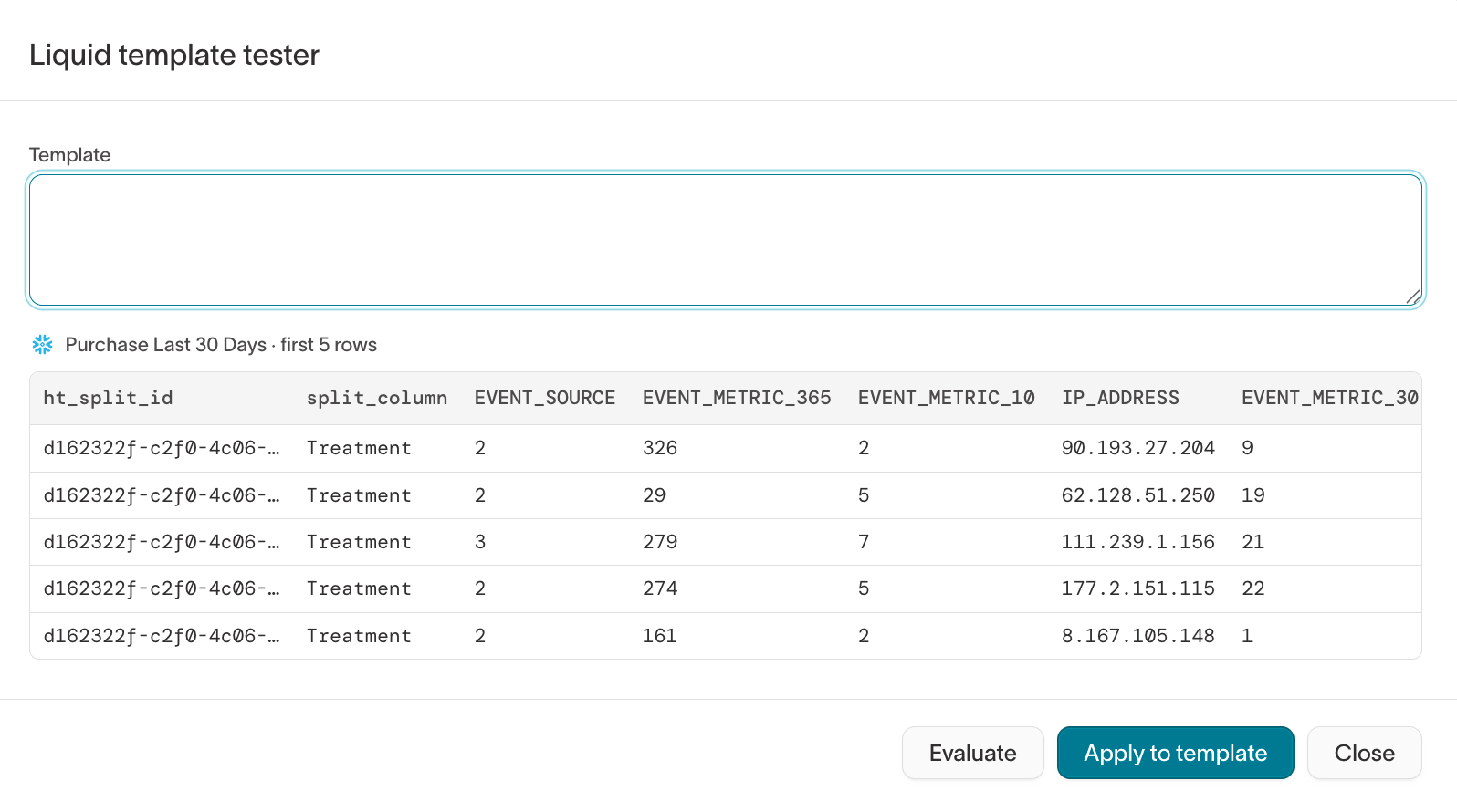1457x812 pixels.
Task: Click the Snowflake source icon
Action: [x=42, y=345]
